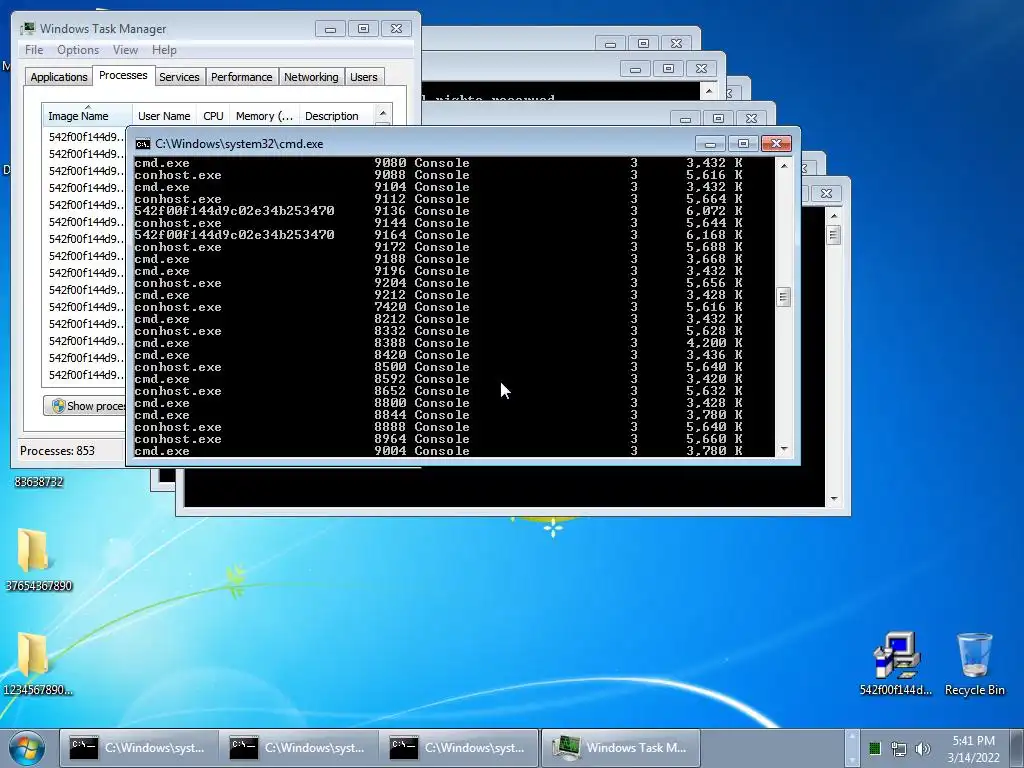Open second C:\Windows\syst... taskbar button
The height and width of the screenshot is (768, 1024).
(x=298, y=748)
